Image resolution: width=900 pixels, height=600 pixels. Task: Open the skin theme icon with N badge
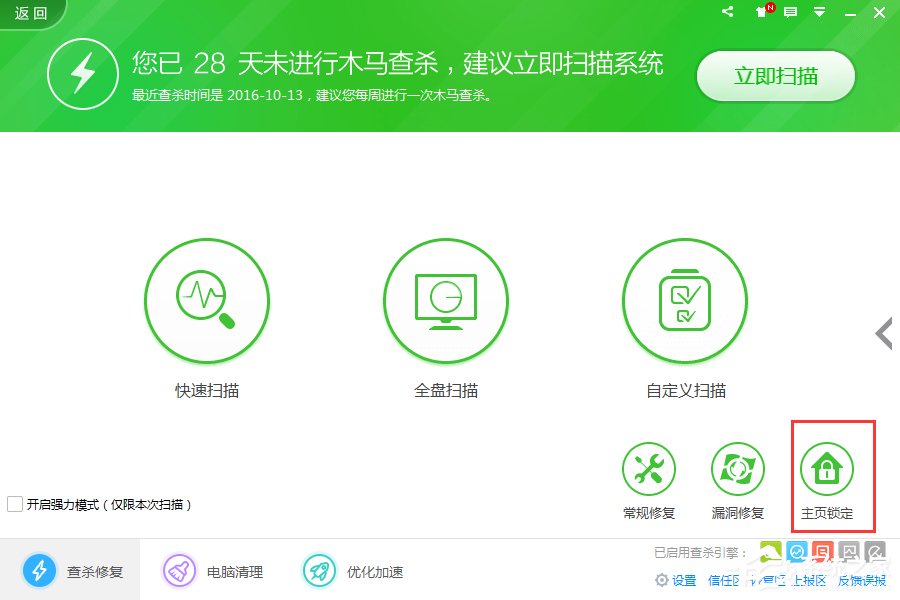point(760,13)
